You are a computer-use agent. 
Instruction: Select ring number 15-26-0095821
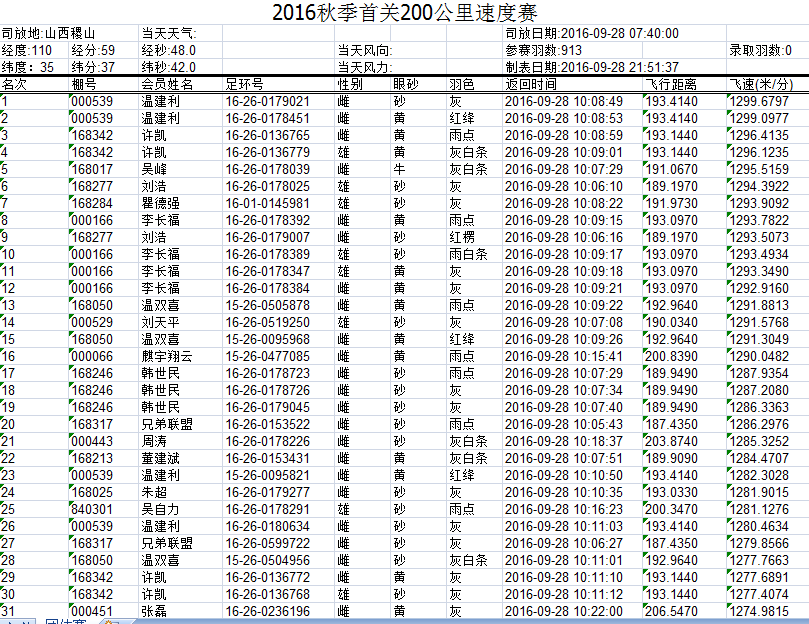point(267,476)
